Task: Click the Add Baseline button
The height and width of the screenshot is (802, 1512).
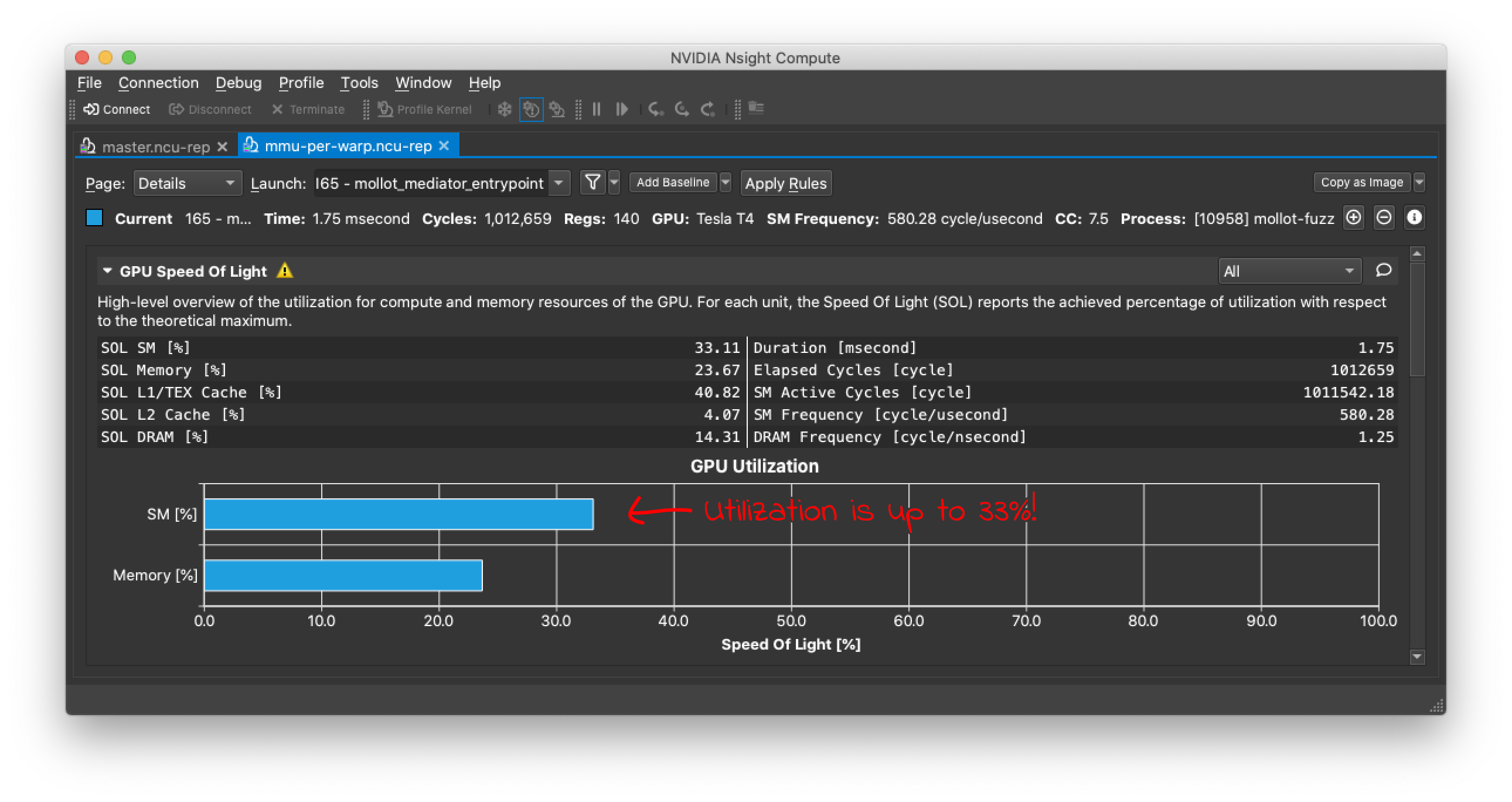Action: click(673, 182)
